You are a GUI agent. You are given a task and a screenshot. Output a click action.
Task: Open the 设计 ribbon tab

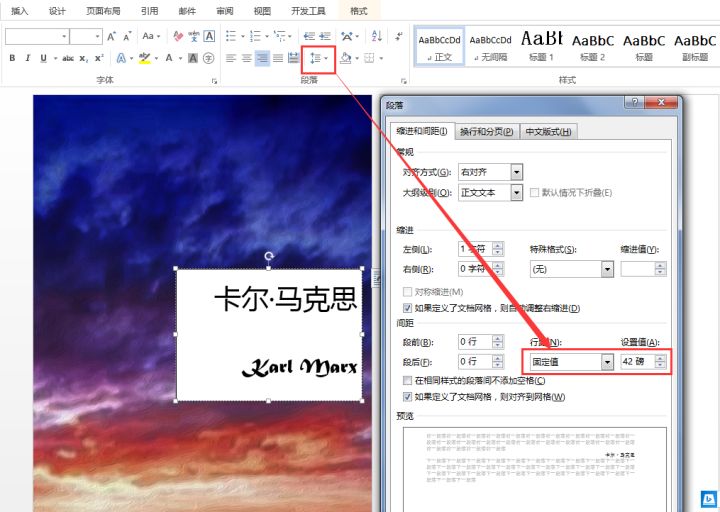tap(57, 11)
